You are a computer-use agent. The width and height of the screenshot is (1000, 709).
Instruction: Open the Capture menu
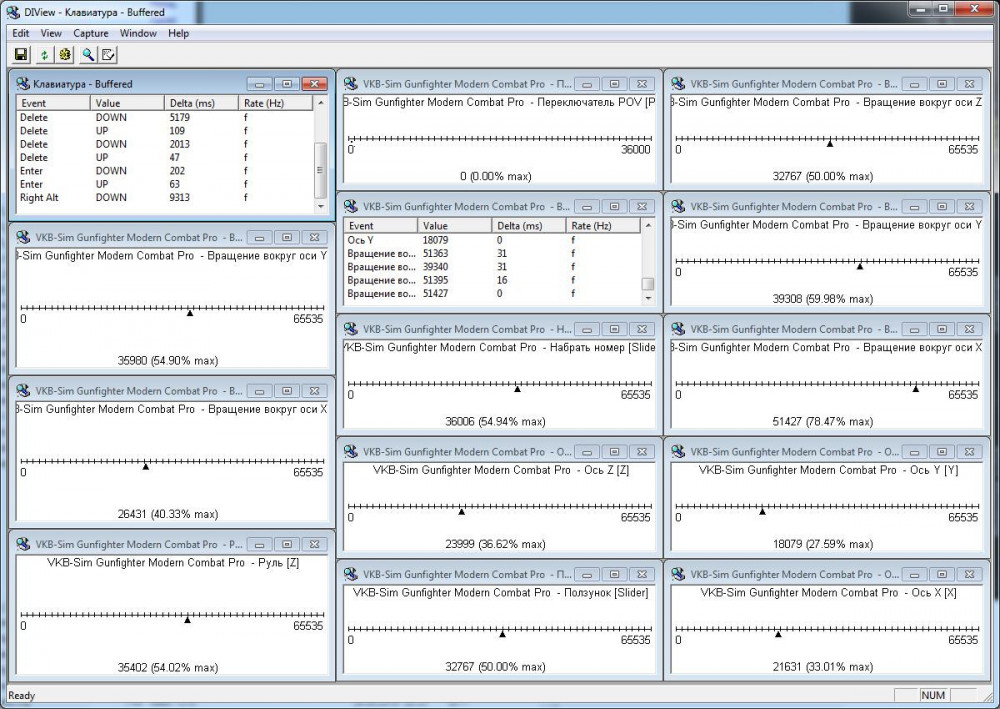click(91, 33)
